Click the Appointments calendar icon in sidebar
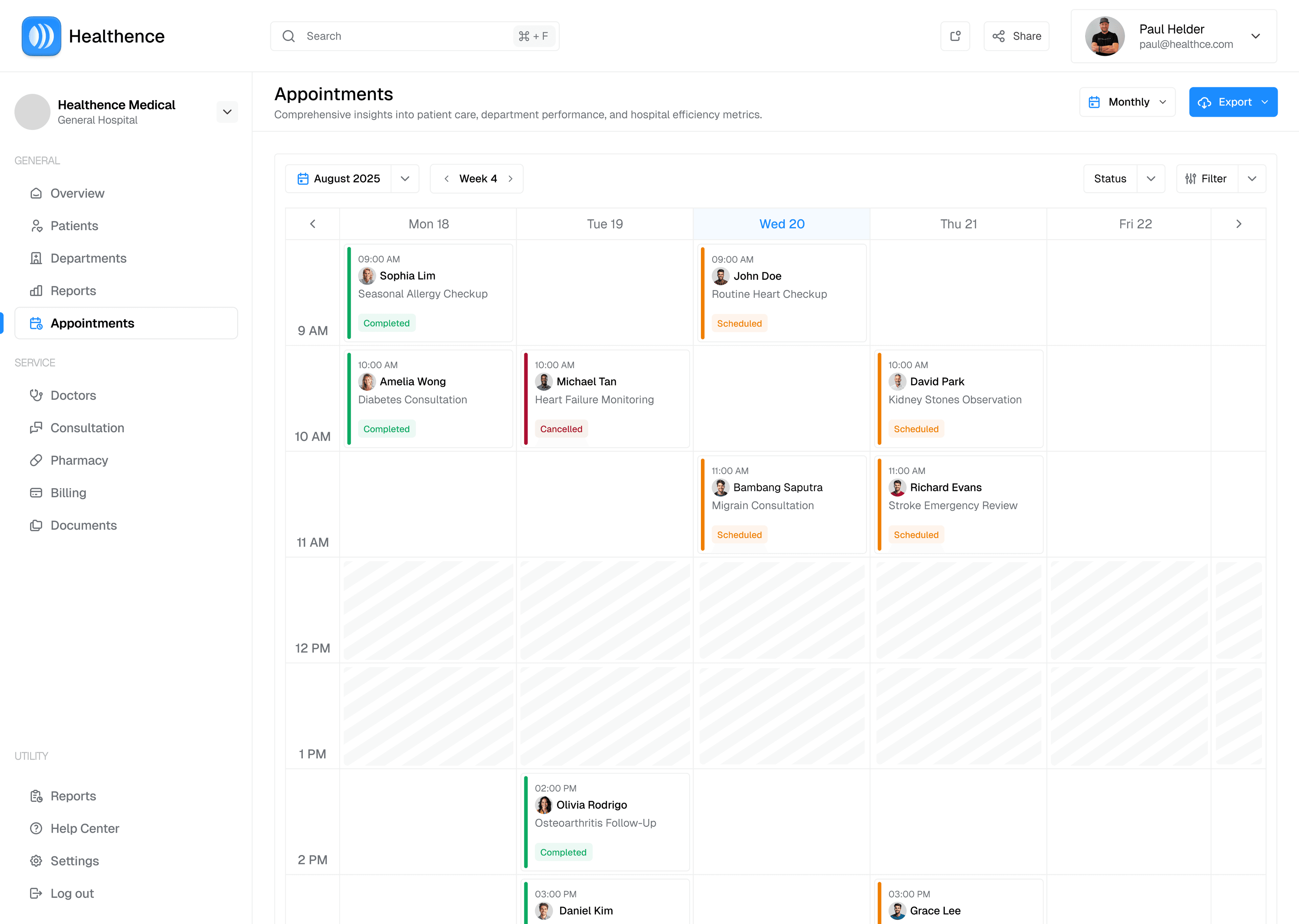The width and height of the screenshot is (1299, 924). coord(36,323)
